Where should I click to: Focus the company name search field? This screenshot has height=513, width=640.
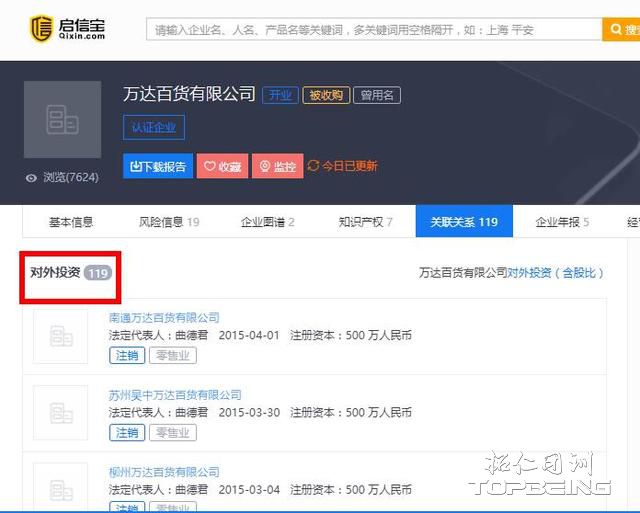coord(374,29)
